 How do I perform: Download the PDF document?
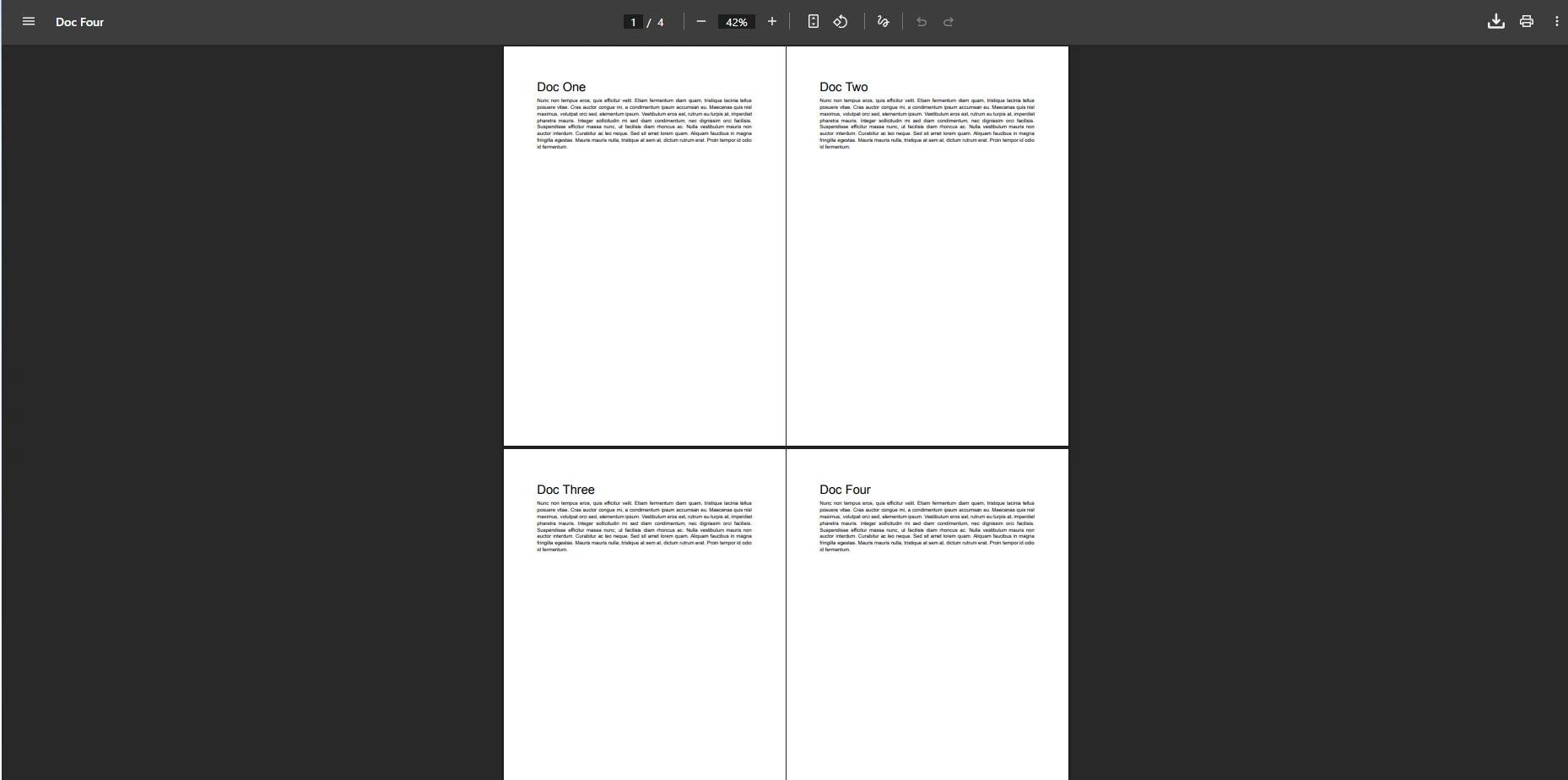click(1495, 21)
